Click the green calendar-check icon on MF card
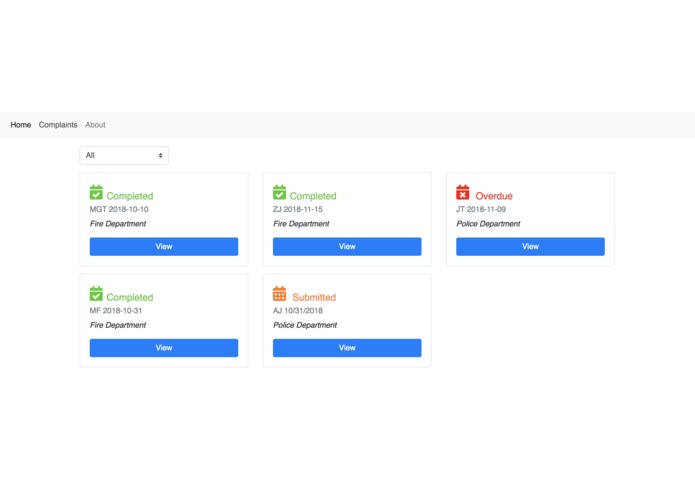Viewport: 695px width, 494px height. pyautogui.click(x=96, y=294)
